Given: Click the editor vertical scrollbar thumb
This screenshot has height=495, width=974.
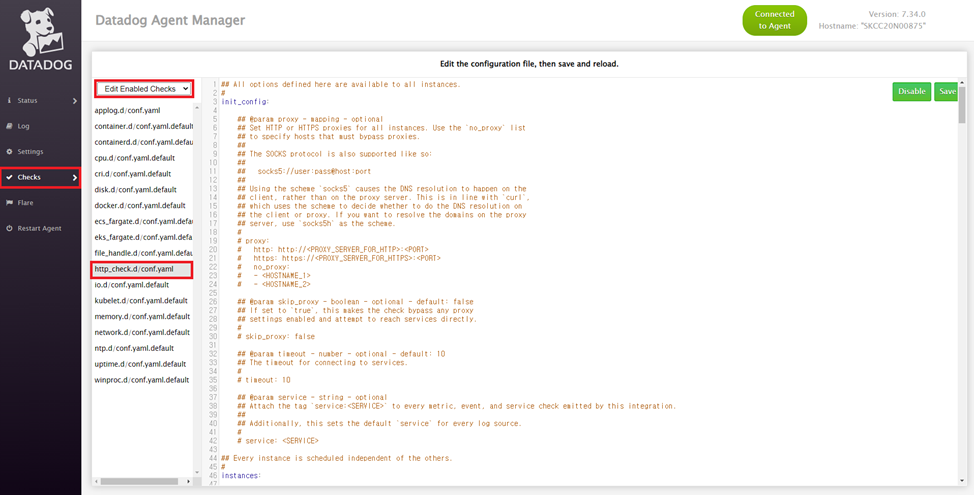Looking at the screenshot, I should pyautogui.click(x=962, y=106).
